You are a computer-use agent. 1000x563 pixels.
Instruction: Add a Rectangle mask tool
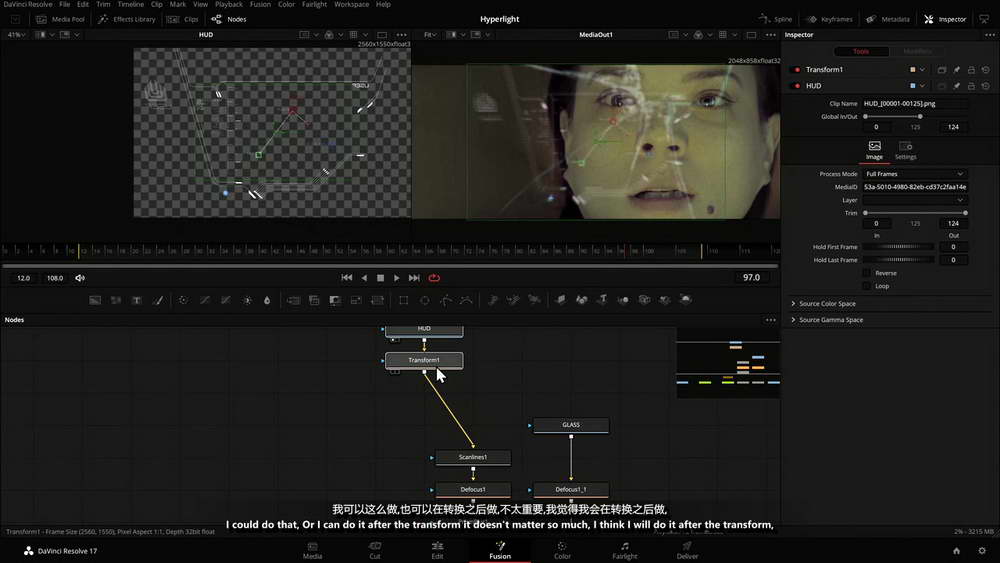point(404,300)
